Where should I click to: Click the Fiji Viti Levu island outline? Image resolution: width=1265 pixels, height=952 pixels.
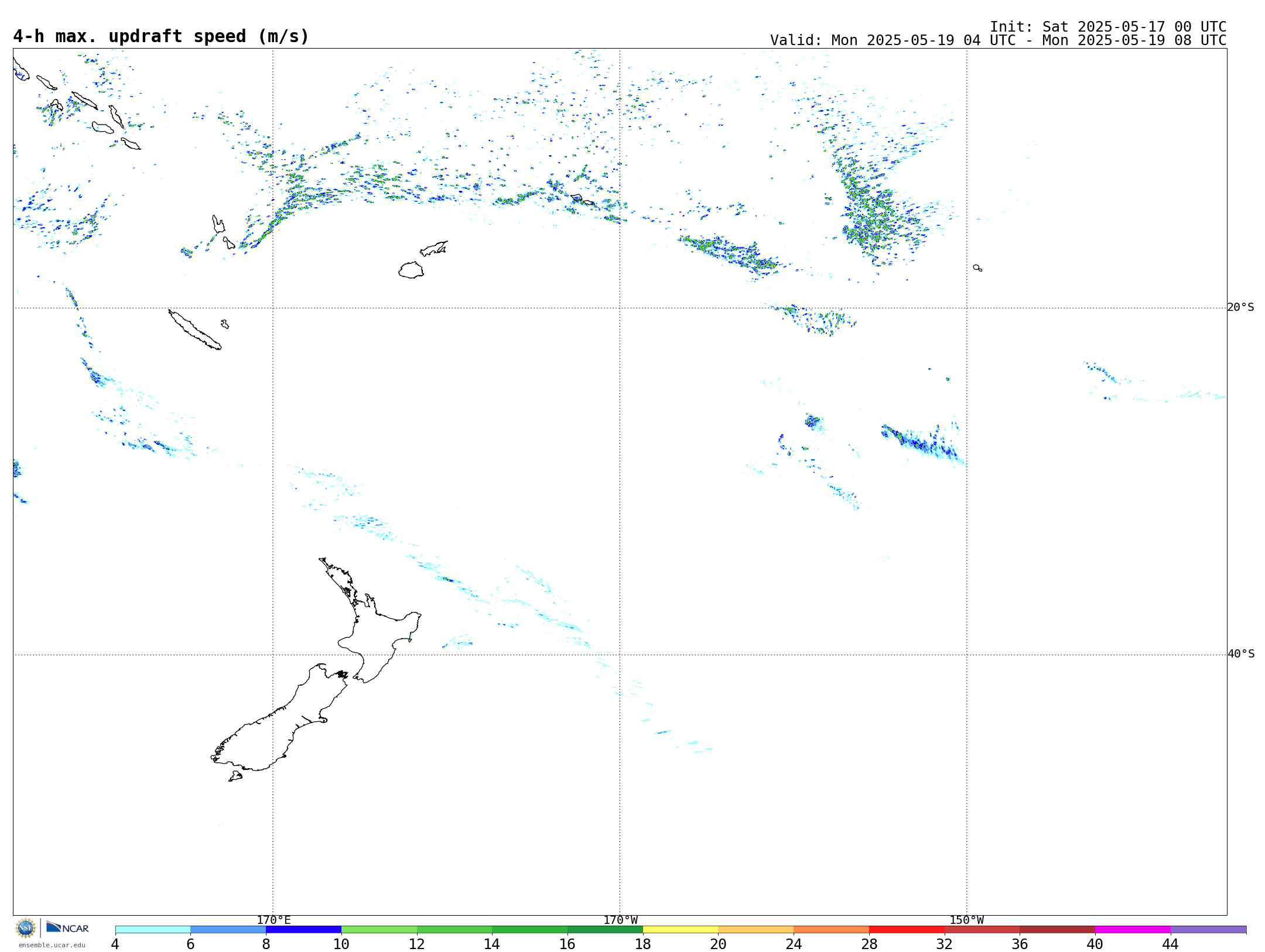coord(411,270)
